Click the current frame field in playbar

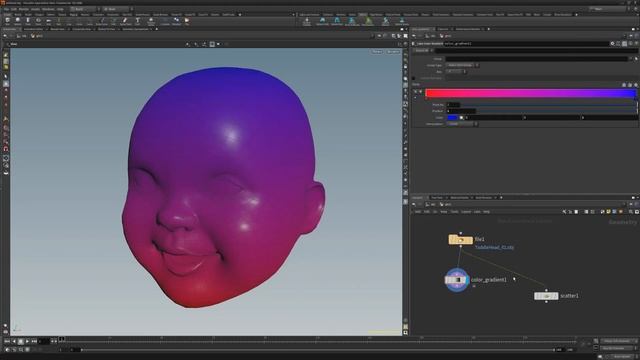[44, 341]
